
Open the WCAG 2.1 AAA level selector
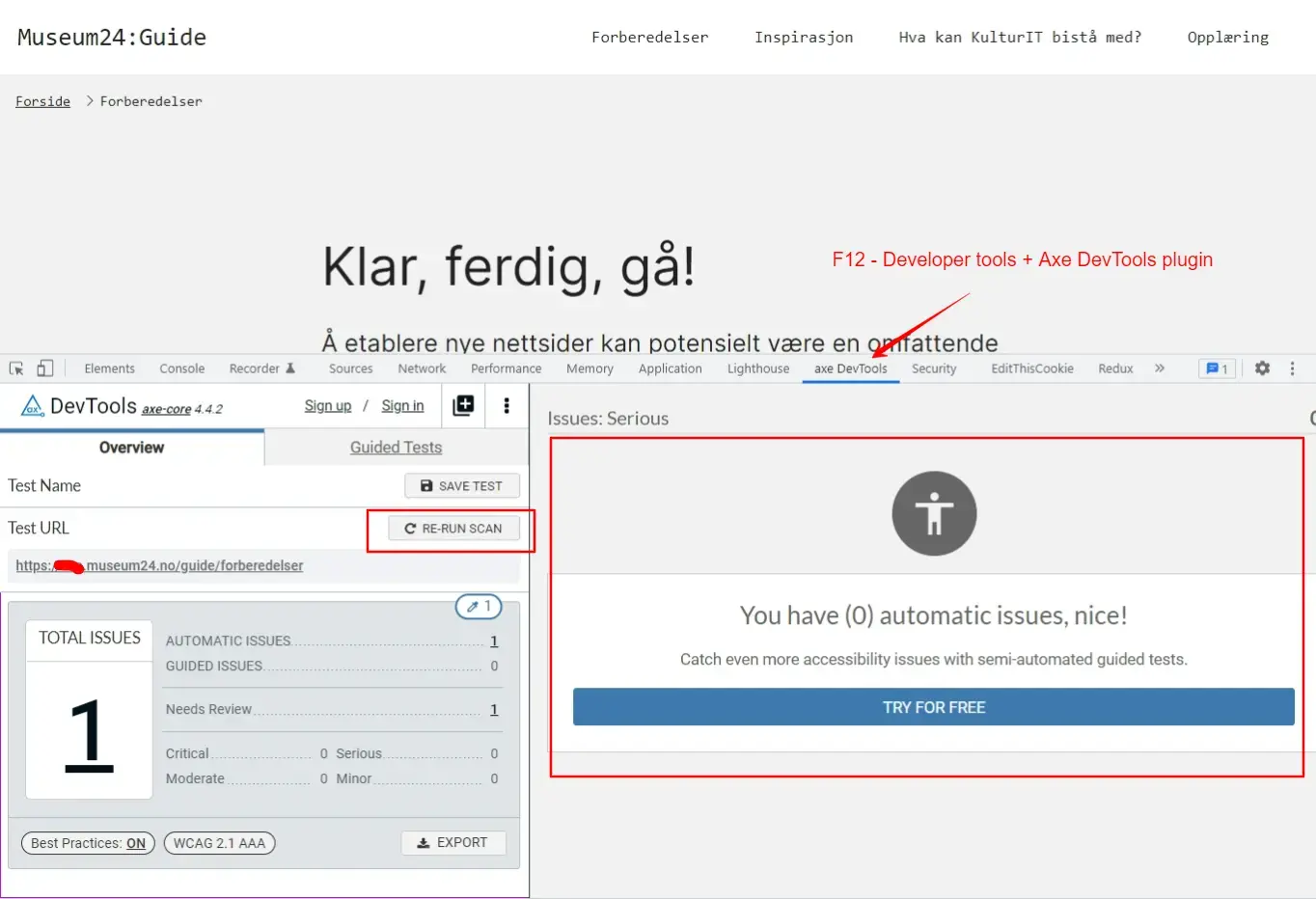(x=220, y=843)
